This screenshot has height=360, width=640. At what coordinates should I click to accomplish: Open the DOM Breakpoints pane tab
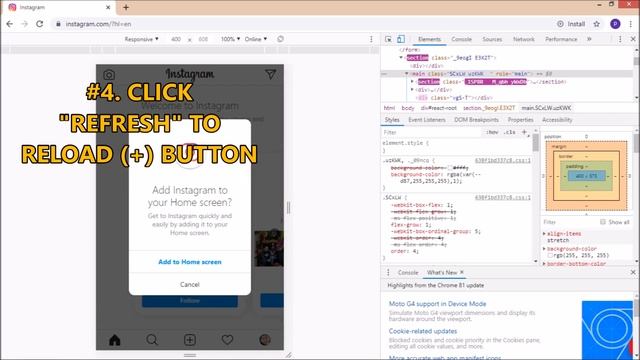click(x=476, y=120)
